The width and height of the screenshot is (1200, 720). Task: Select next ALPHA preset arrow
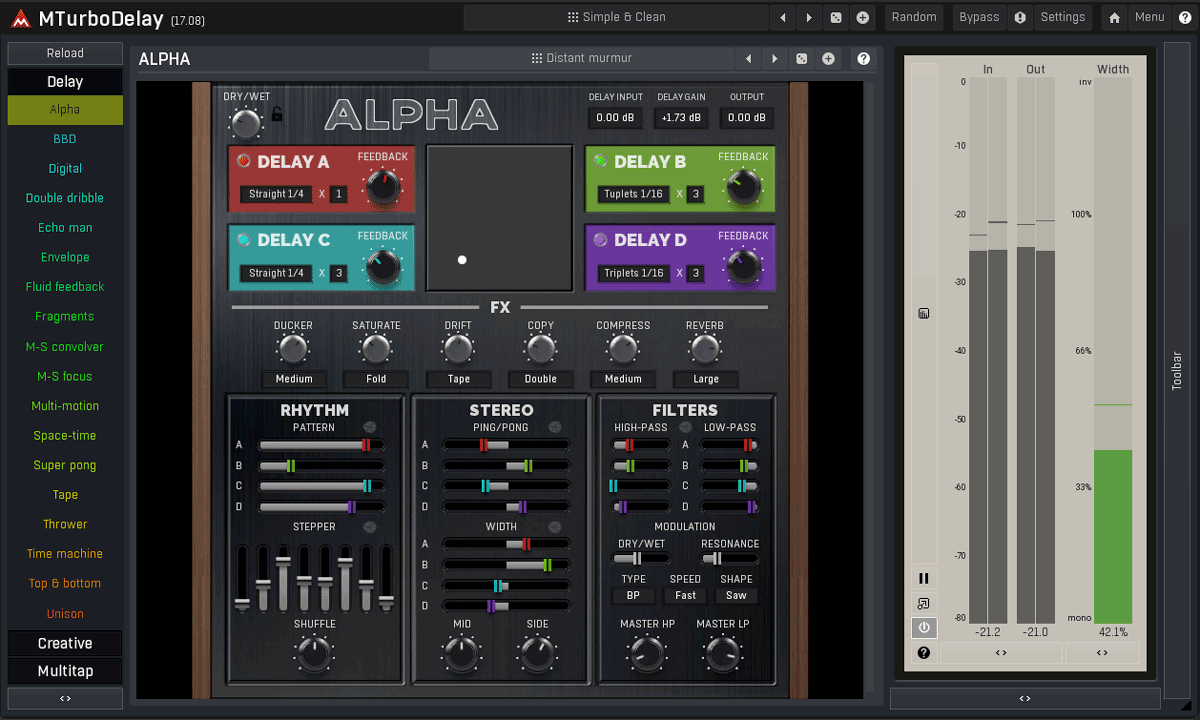point(774,59)
